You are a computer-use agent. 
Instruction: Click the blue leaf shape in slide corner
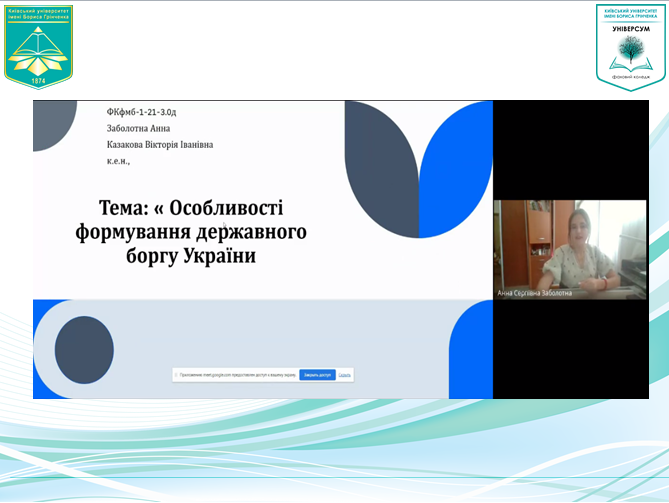[x=456, y=169]
